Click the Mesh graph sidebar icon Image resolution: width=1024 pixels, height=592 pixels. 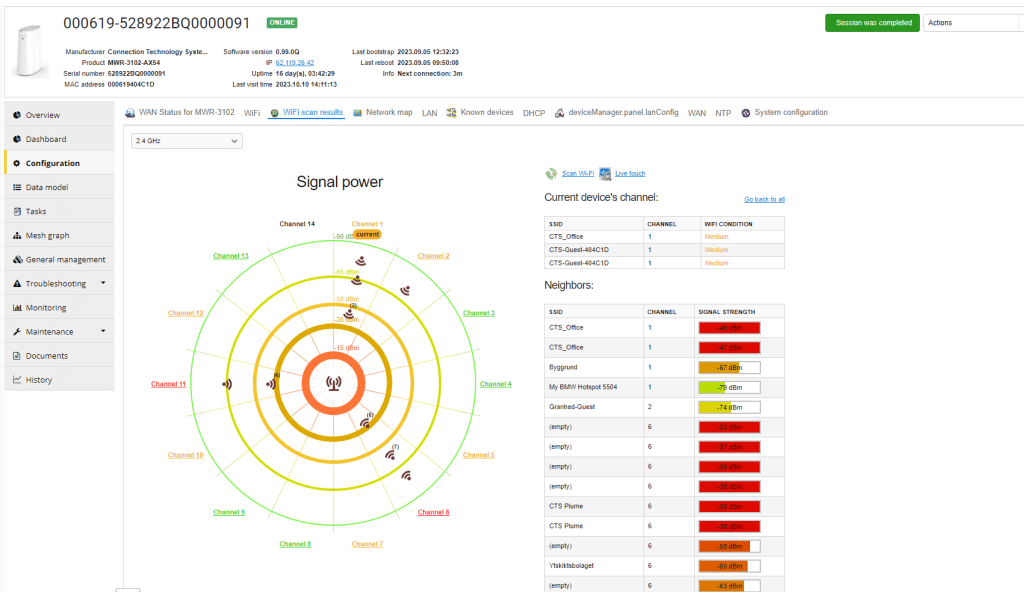[17, 236]
